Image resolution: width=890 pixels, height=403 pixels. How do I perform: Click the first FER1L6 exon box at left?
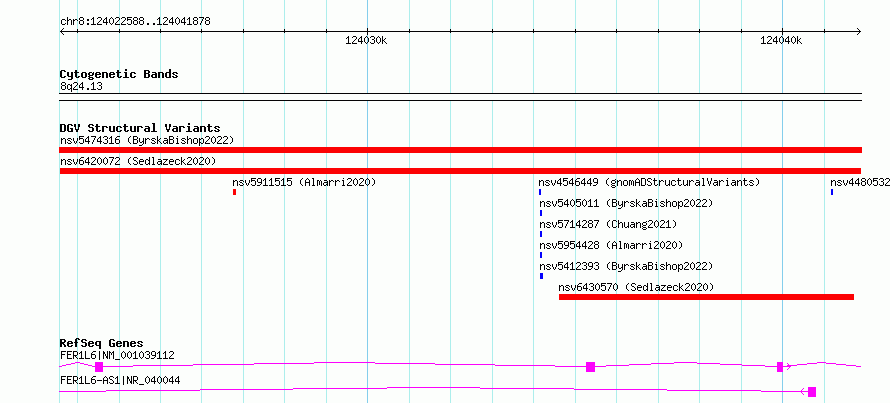coord(99,367)
